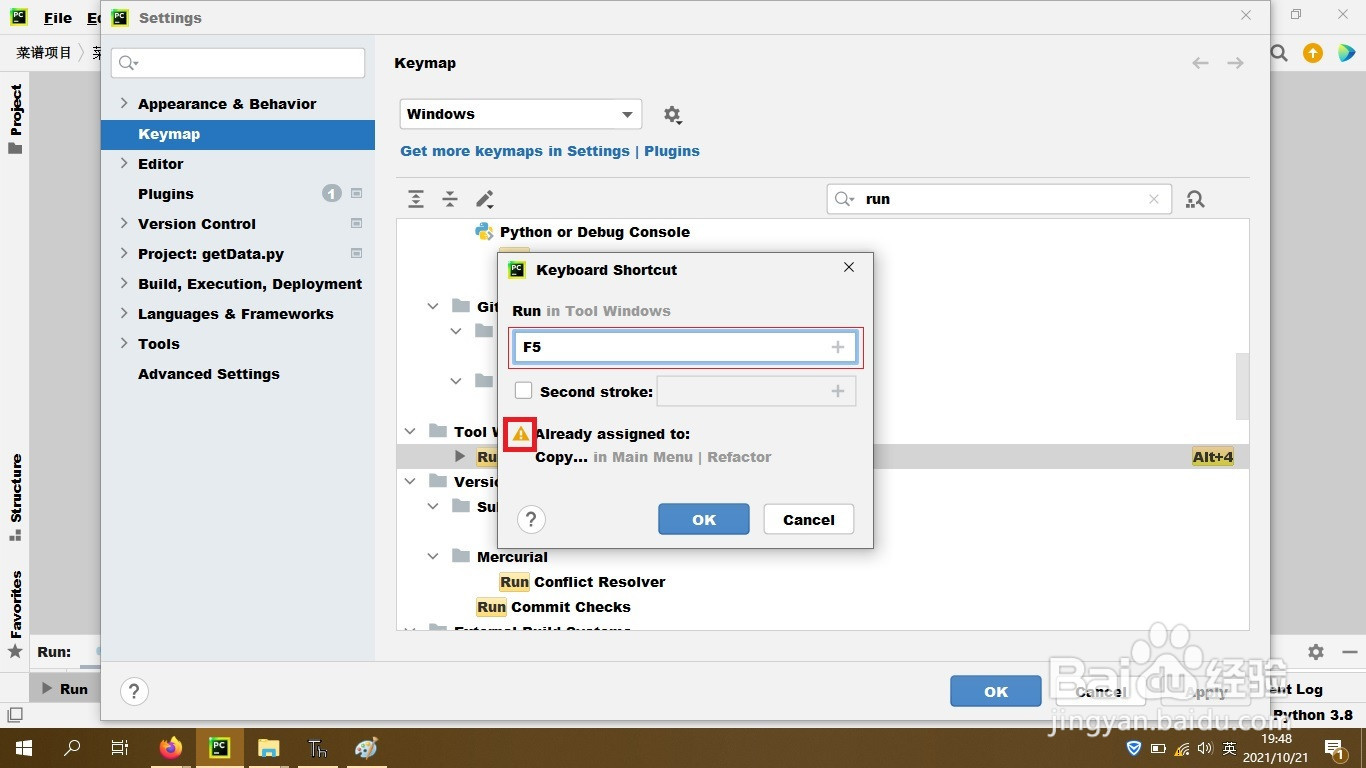Open Run panel gear settings icon
The width and height of the screenshot is (1366, 768).
(x=1316, y=651)
